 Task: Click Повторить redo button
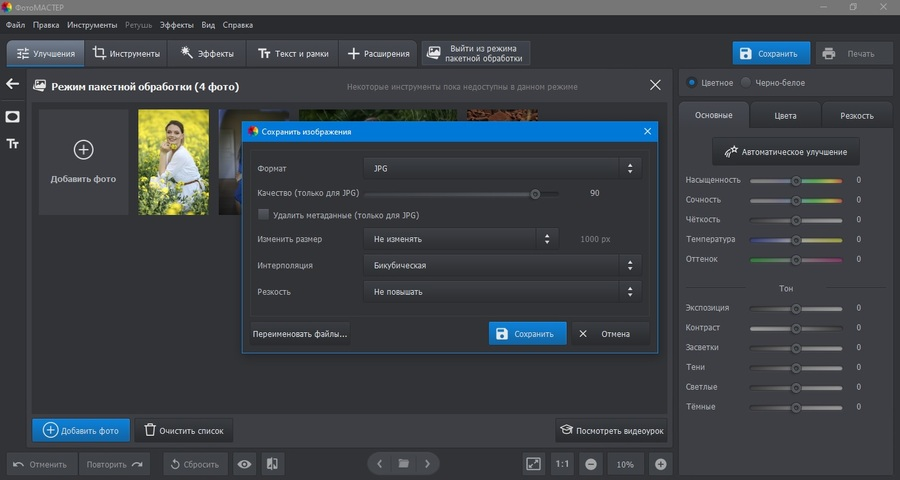[x=114, y=464]
